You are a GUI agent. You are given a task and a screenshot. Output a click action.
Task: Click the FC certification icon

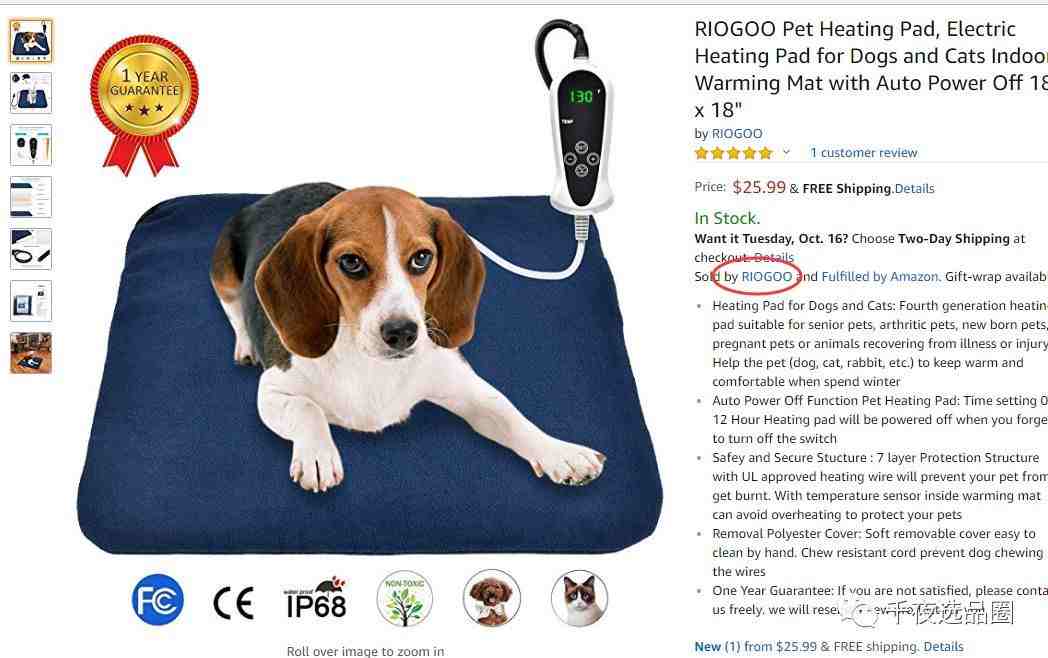point(158,600)
